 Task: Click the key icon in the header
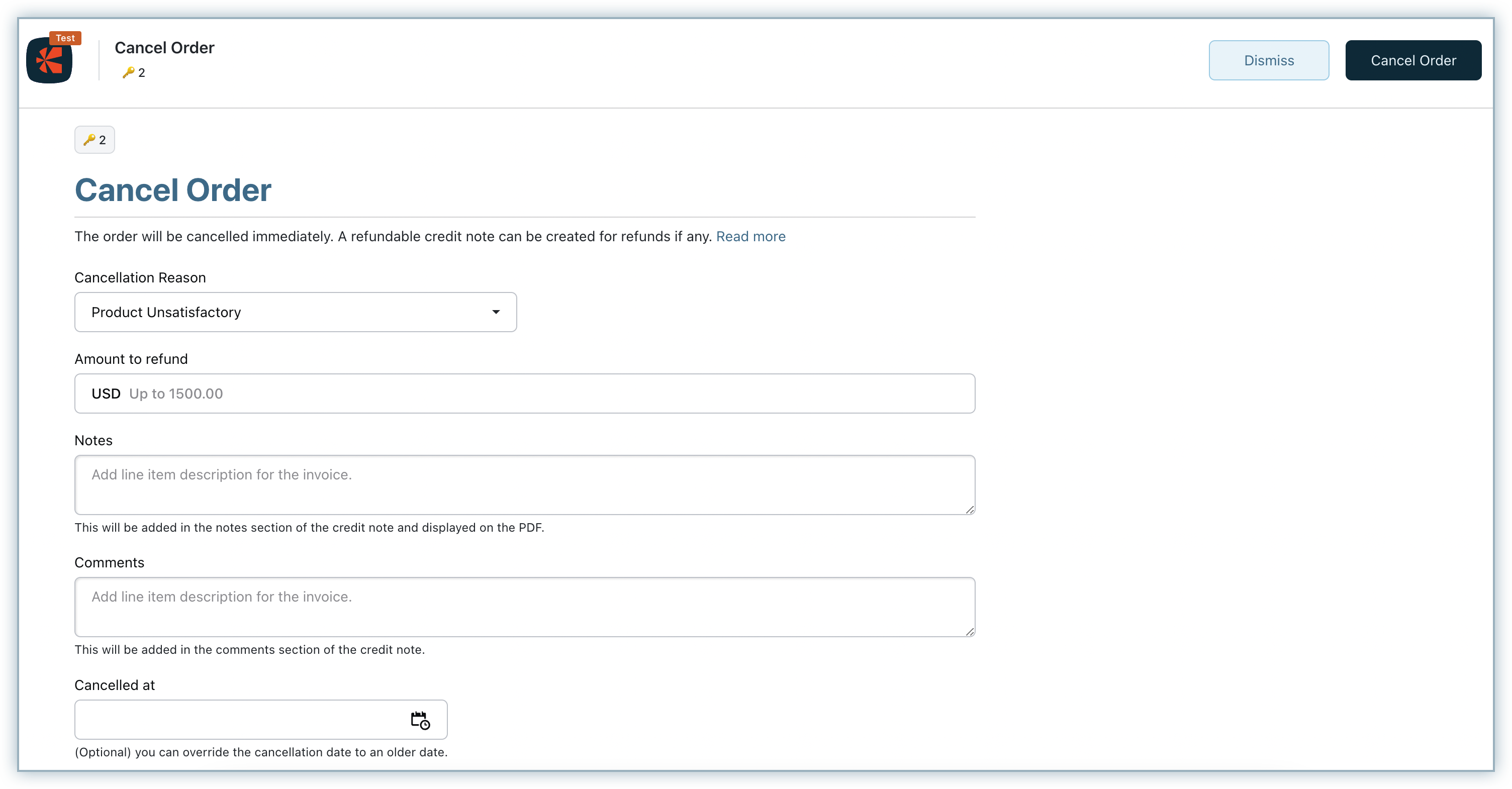coord(128,72)
